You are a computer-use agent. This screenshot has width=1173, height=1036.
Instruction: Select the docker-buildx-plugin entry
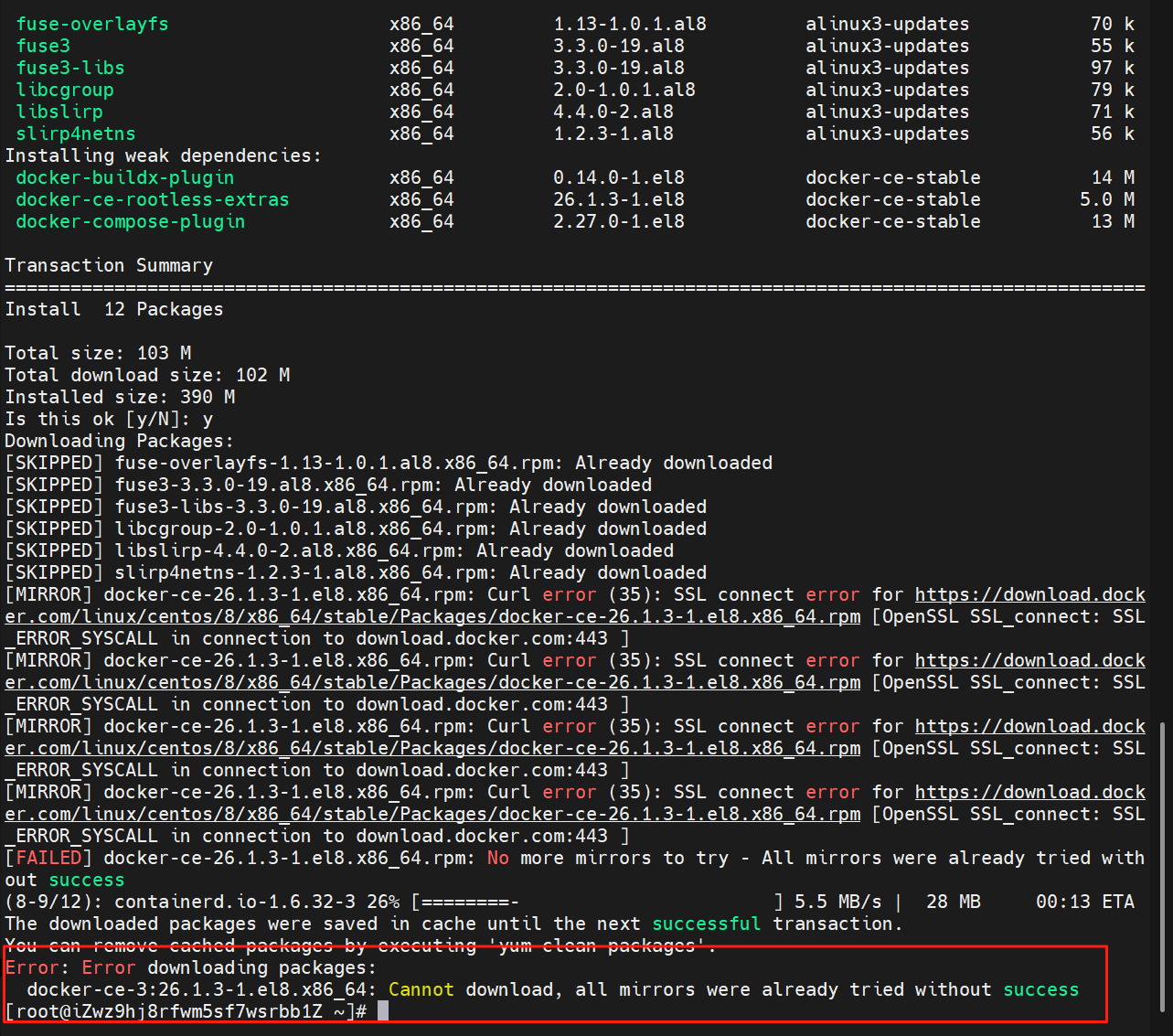[x=124, y=177]
